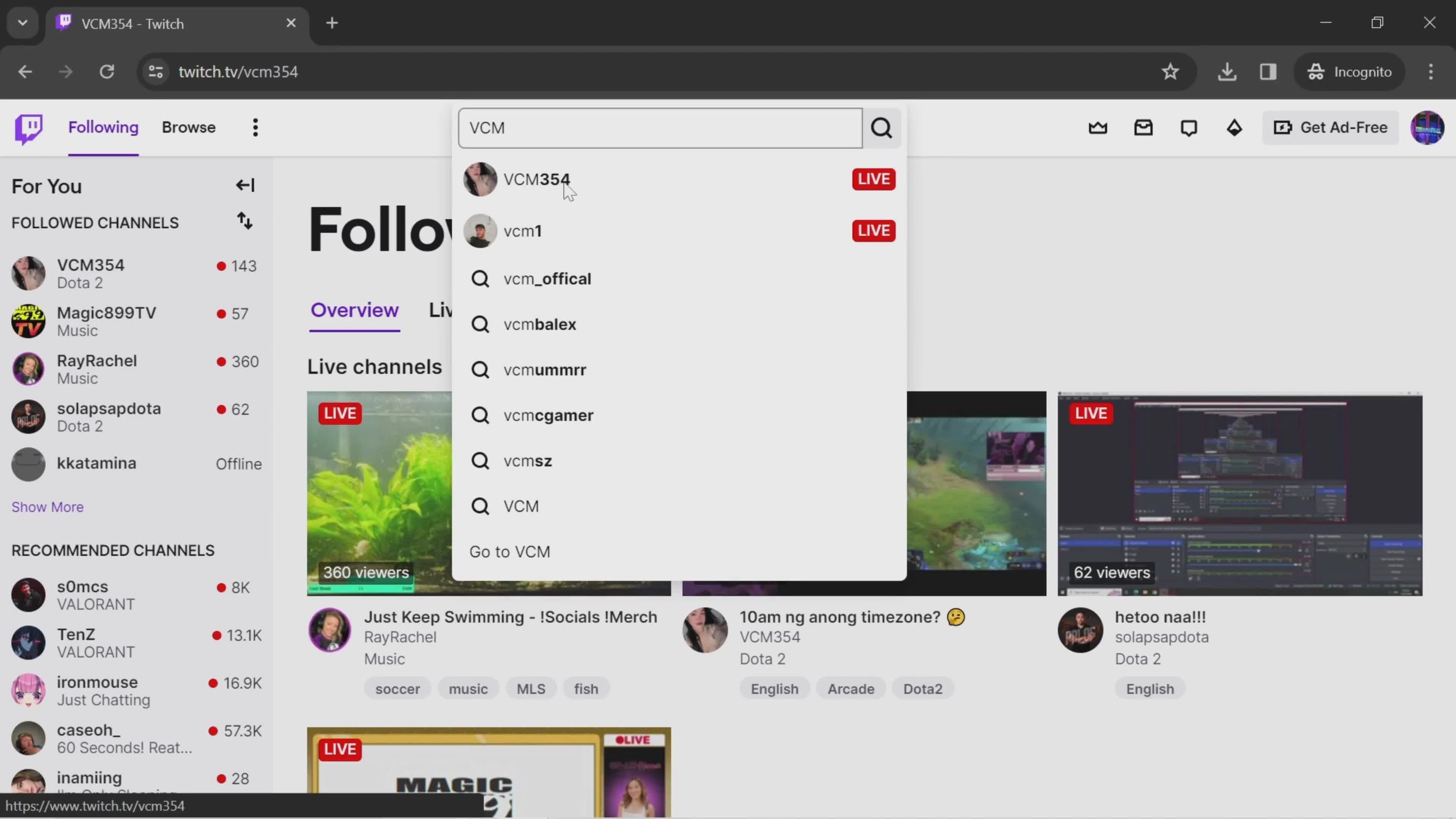1456x819 pixels.
Task: Click the Following navigation icon
Action: [103, 127]
